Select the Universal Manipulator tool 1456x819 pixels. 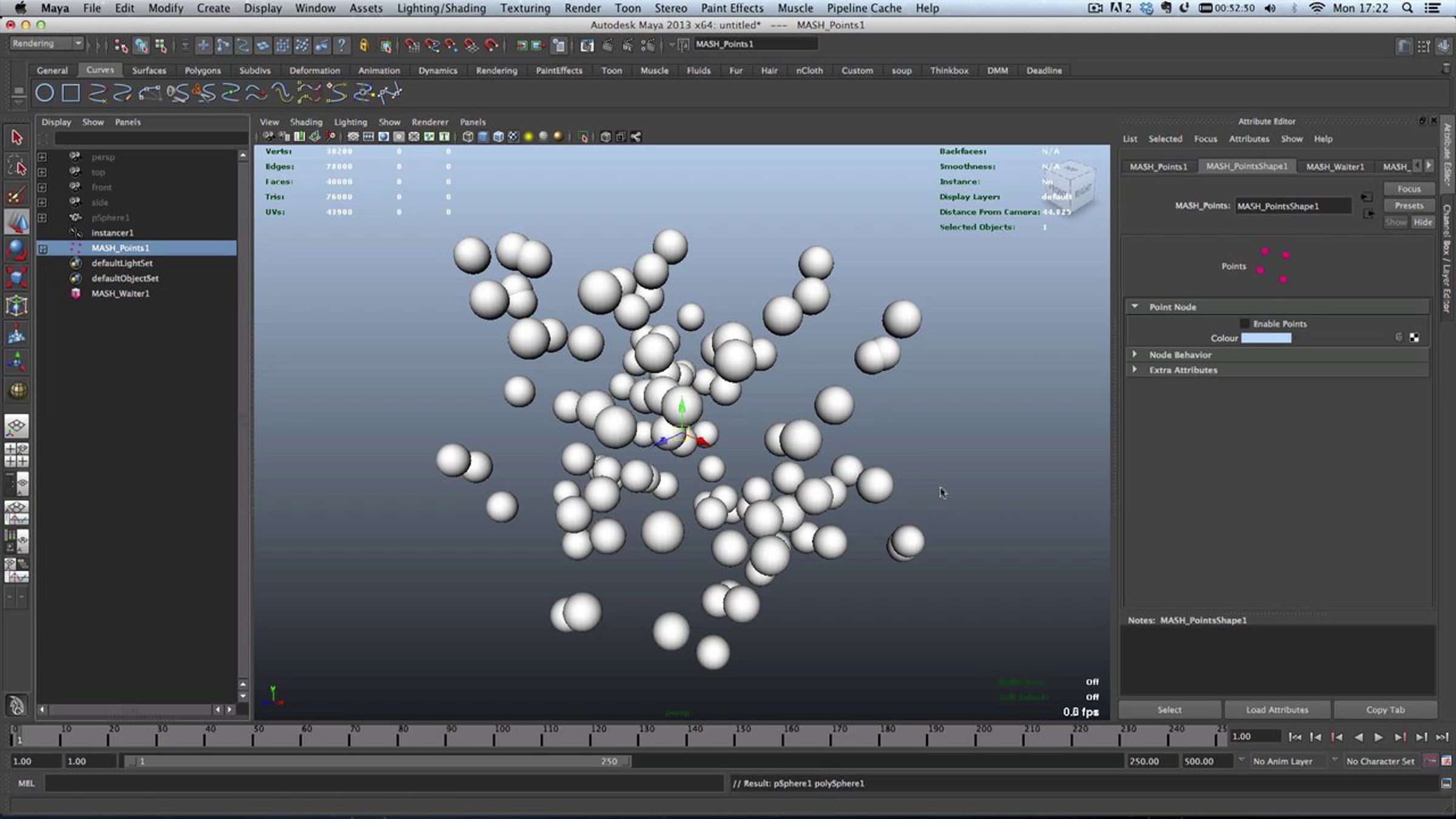17,306
